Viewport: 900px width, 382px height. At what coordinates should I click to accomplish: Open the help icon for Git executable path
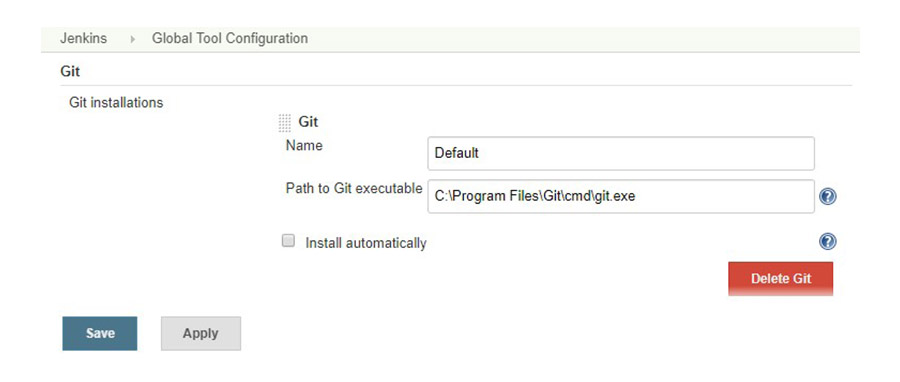(x=827, y=197)
